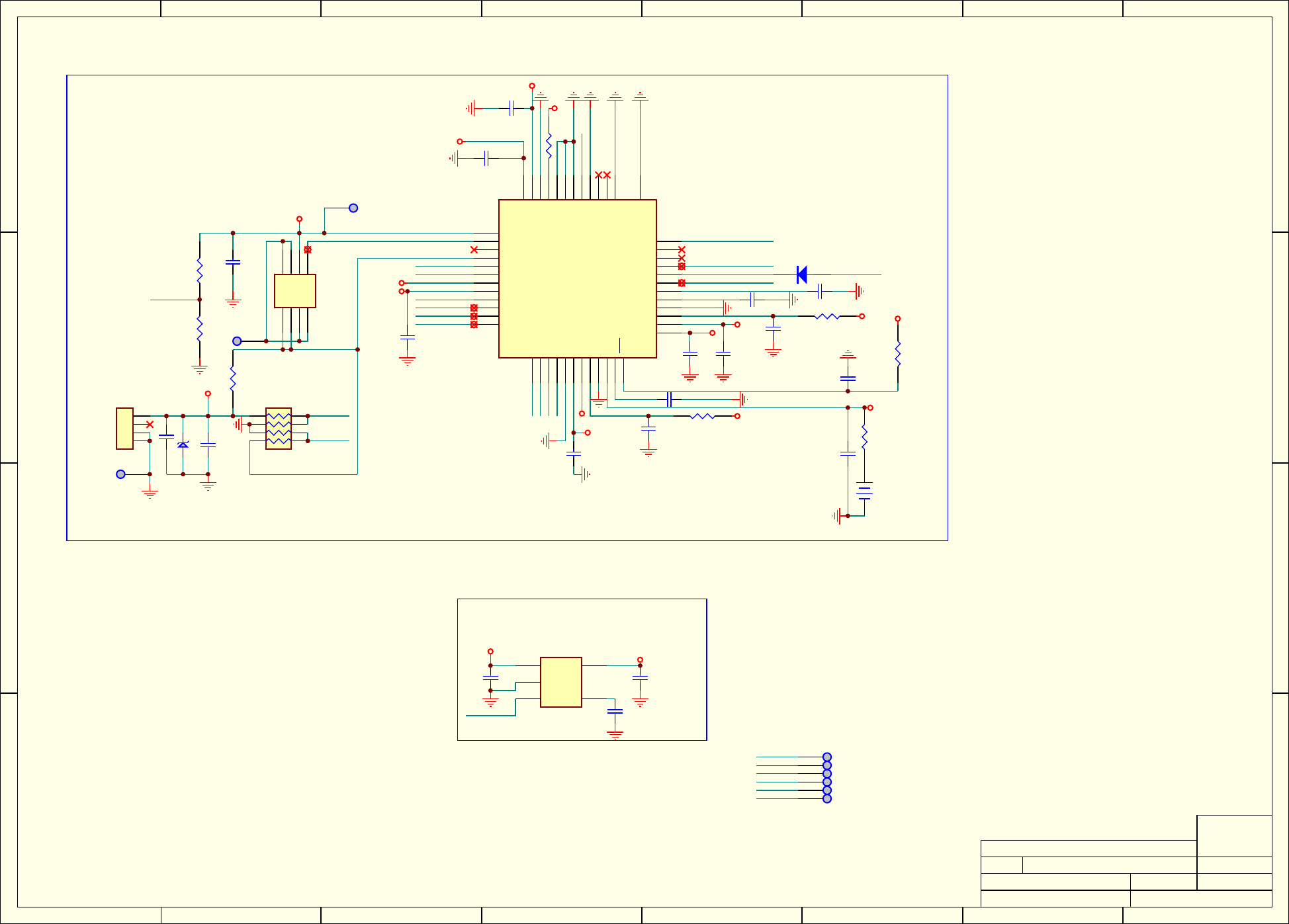
Task: Select the blue test point left of small IC
Action: pyautogui.click(x=237, y=341)
